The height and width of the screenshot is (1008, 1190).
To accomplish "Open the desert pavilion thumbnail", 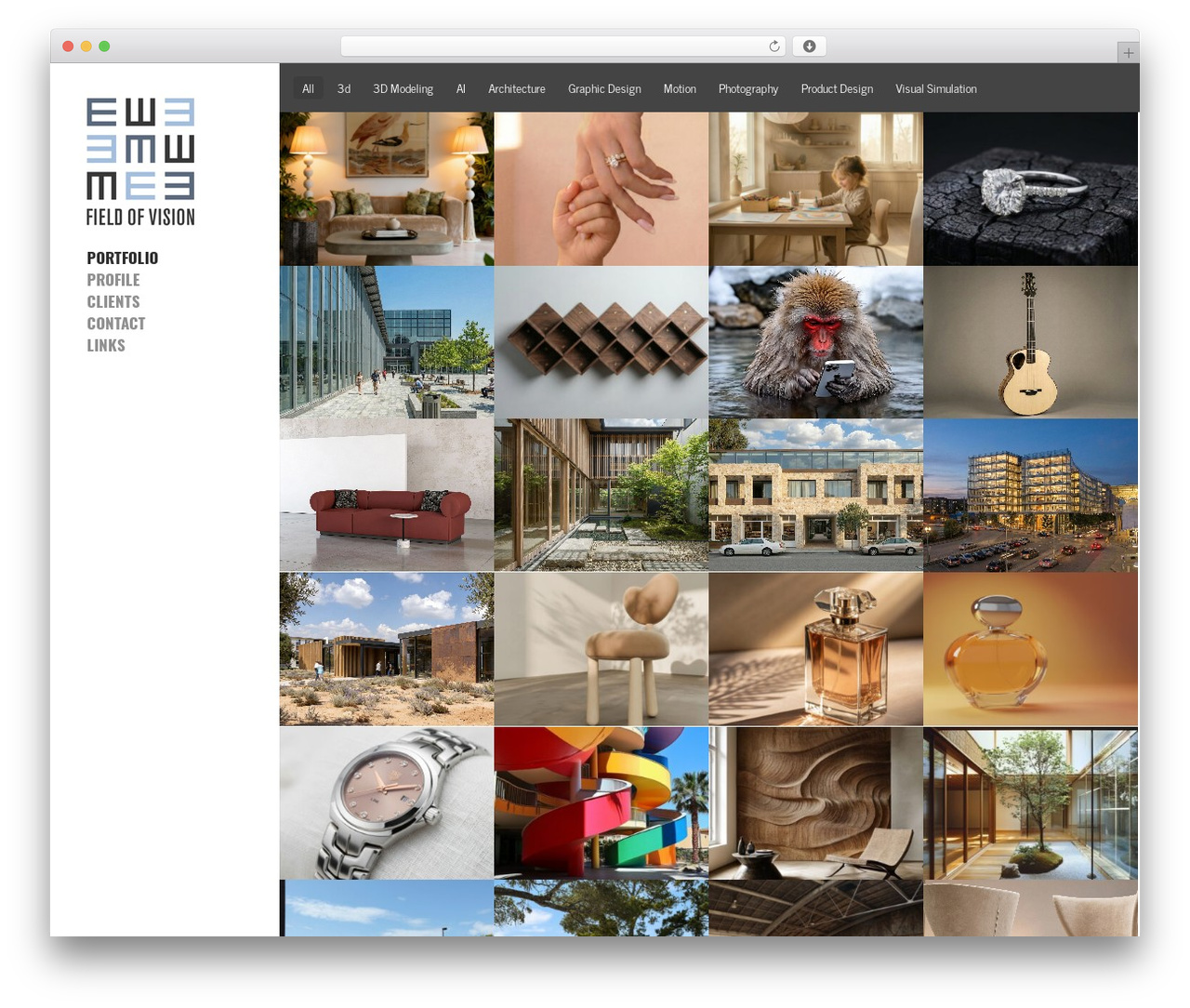I will click(387, 649).
